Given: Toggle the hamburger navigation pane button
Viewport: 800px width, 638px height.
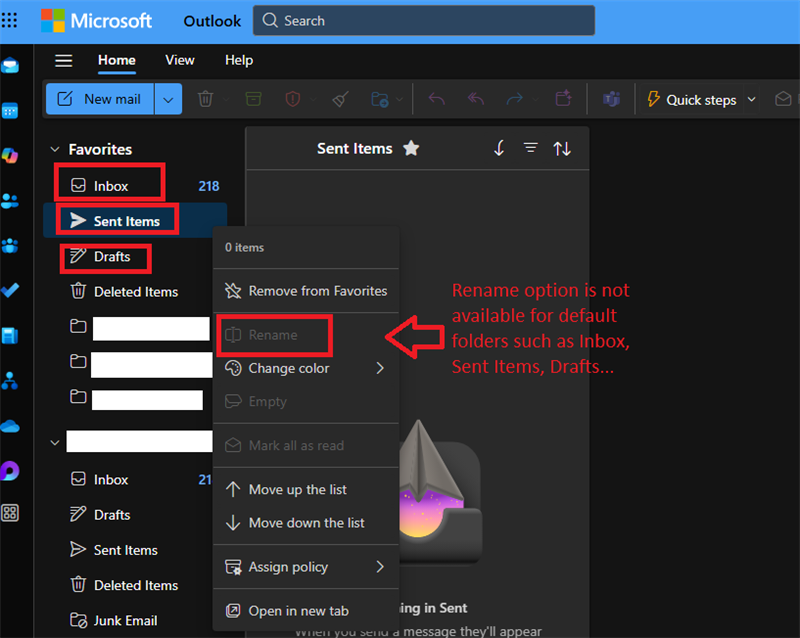Looking at the screenshot, I should click(64, 61).
